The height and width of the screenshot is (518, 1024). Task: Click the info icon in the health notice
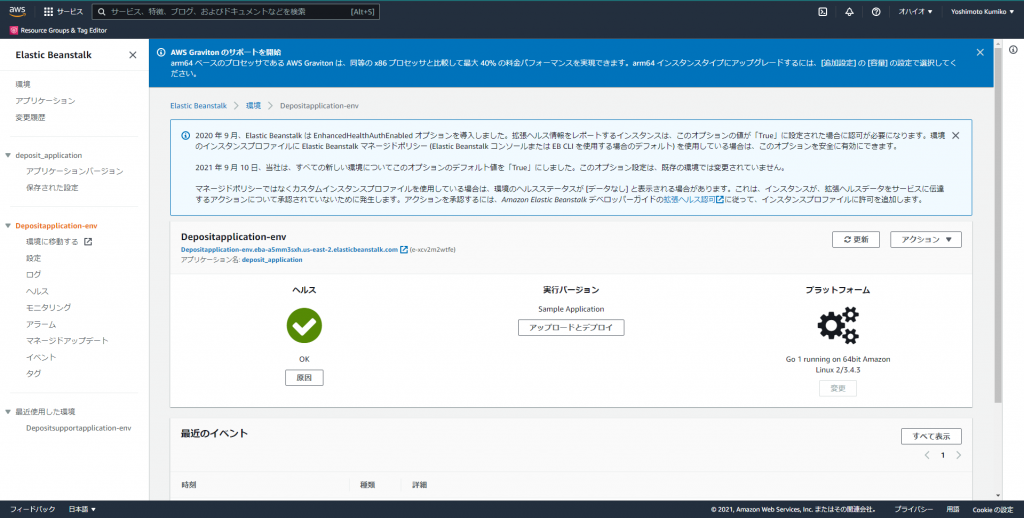[185, 136]
